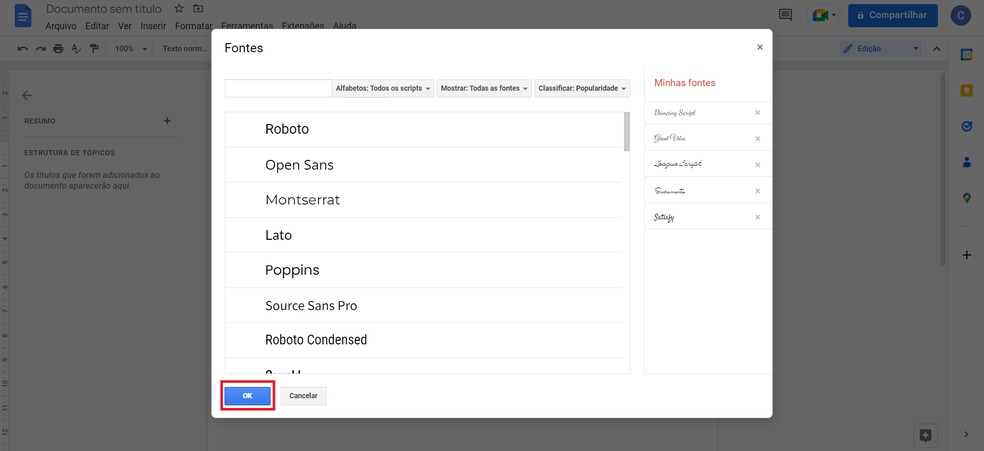Close the Fontes dialog with the X
The width and height of the screenshot is (984, 451).
click(759, 47)
